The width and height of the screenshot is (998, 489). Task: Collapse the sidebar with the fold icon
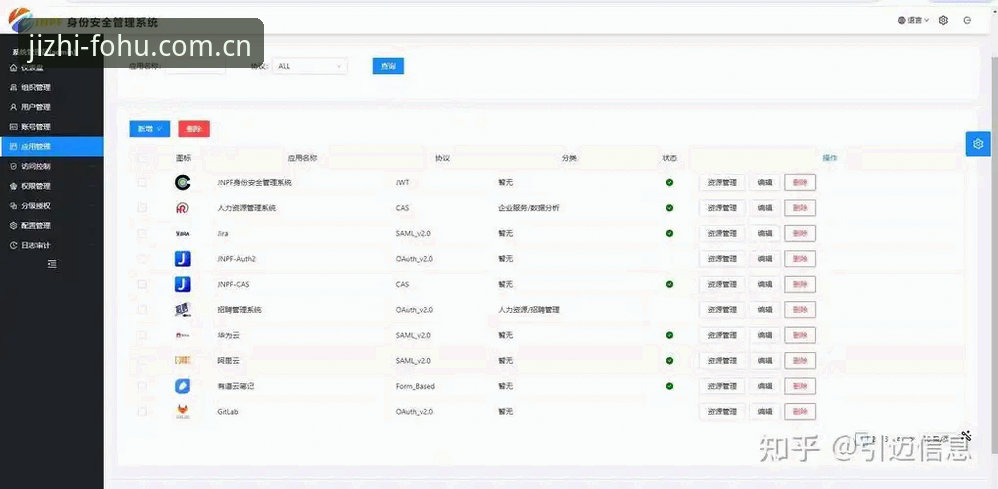tap(52, 264)
